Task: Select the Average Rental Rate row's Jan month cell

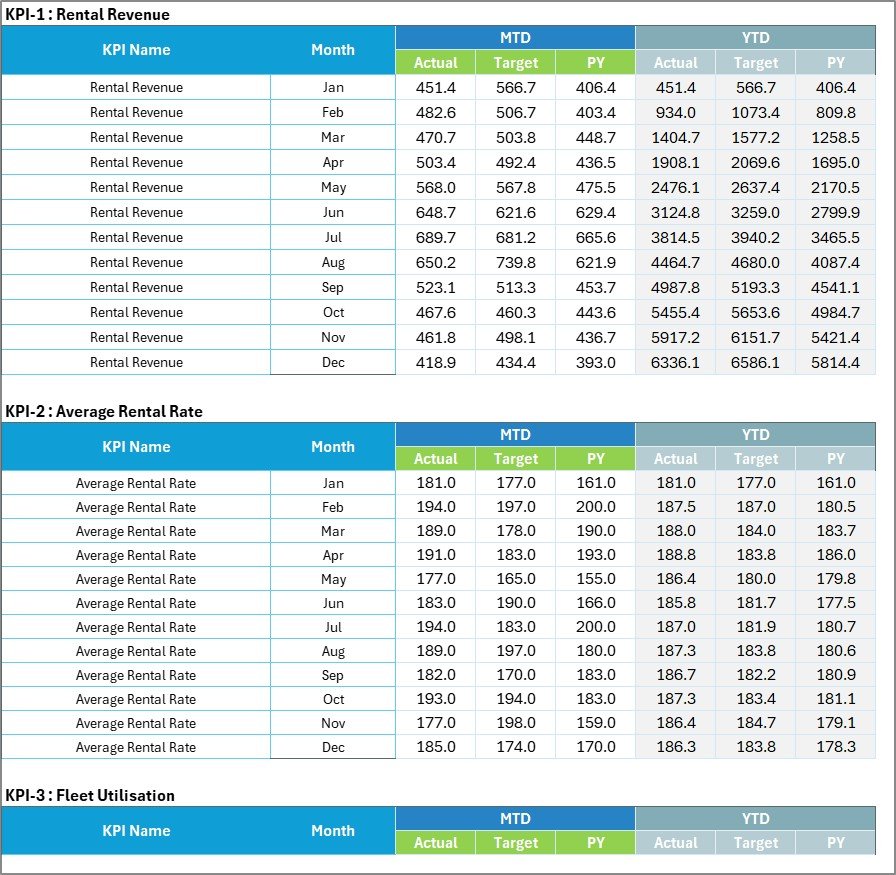Action: coord(333,484)
